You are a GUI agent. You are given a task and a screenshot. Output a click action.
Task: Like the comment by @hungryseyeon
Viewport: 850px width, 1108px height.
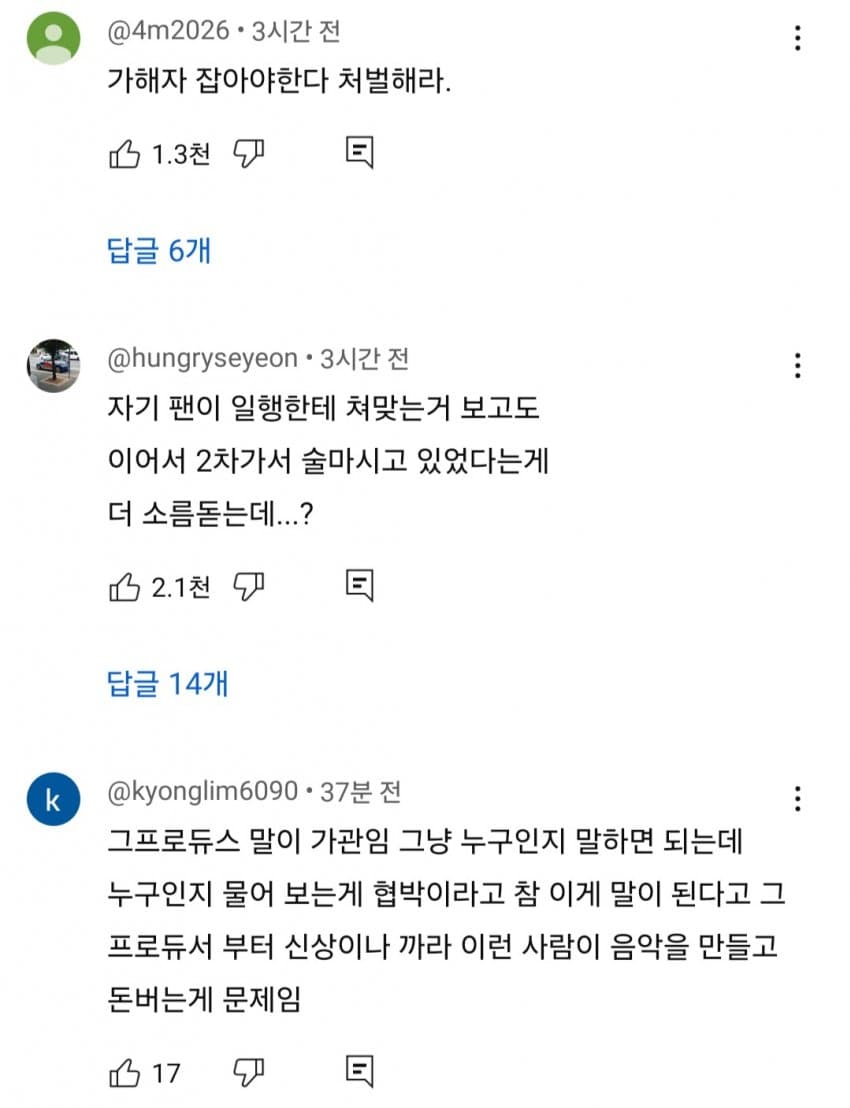[x=124, y=587]
